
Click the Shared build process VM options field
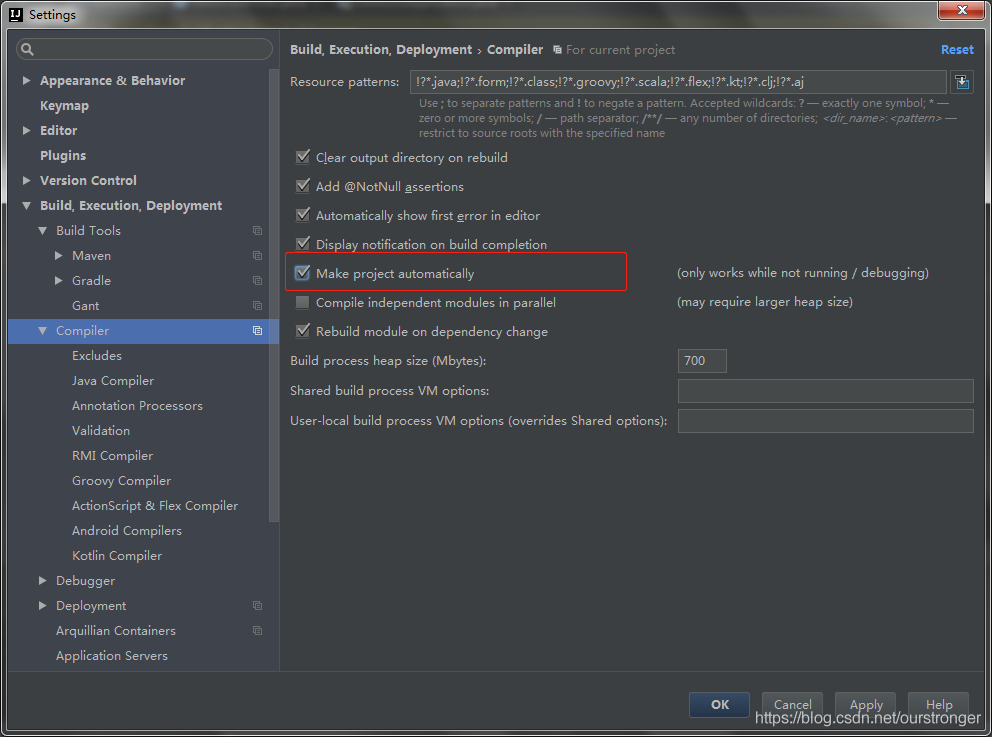click(x=825, y=390)
